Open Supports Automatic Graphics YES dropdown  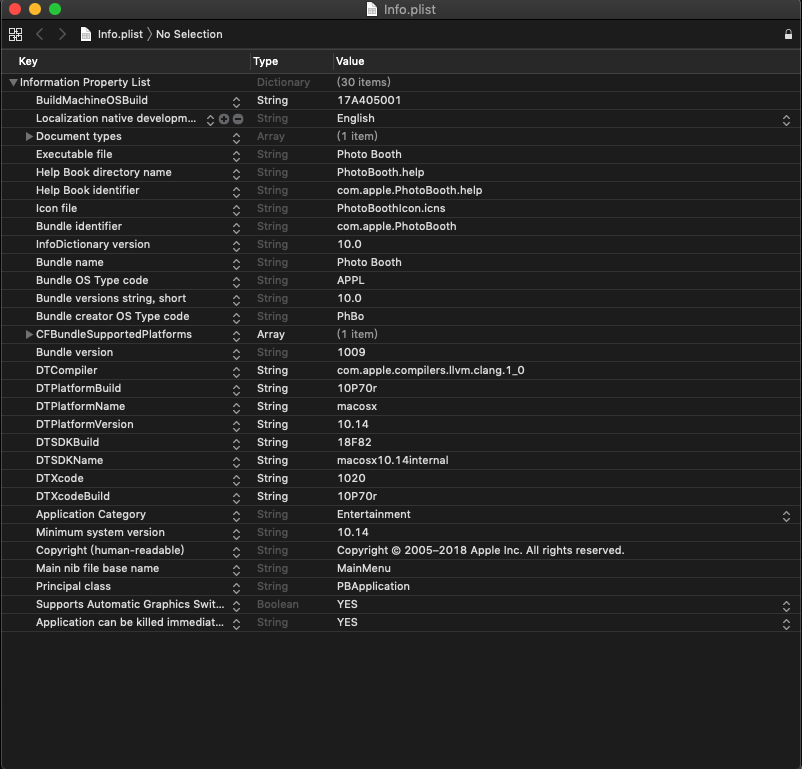(786, 606)
